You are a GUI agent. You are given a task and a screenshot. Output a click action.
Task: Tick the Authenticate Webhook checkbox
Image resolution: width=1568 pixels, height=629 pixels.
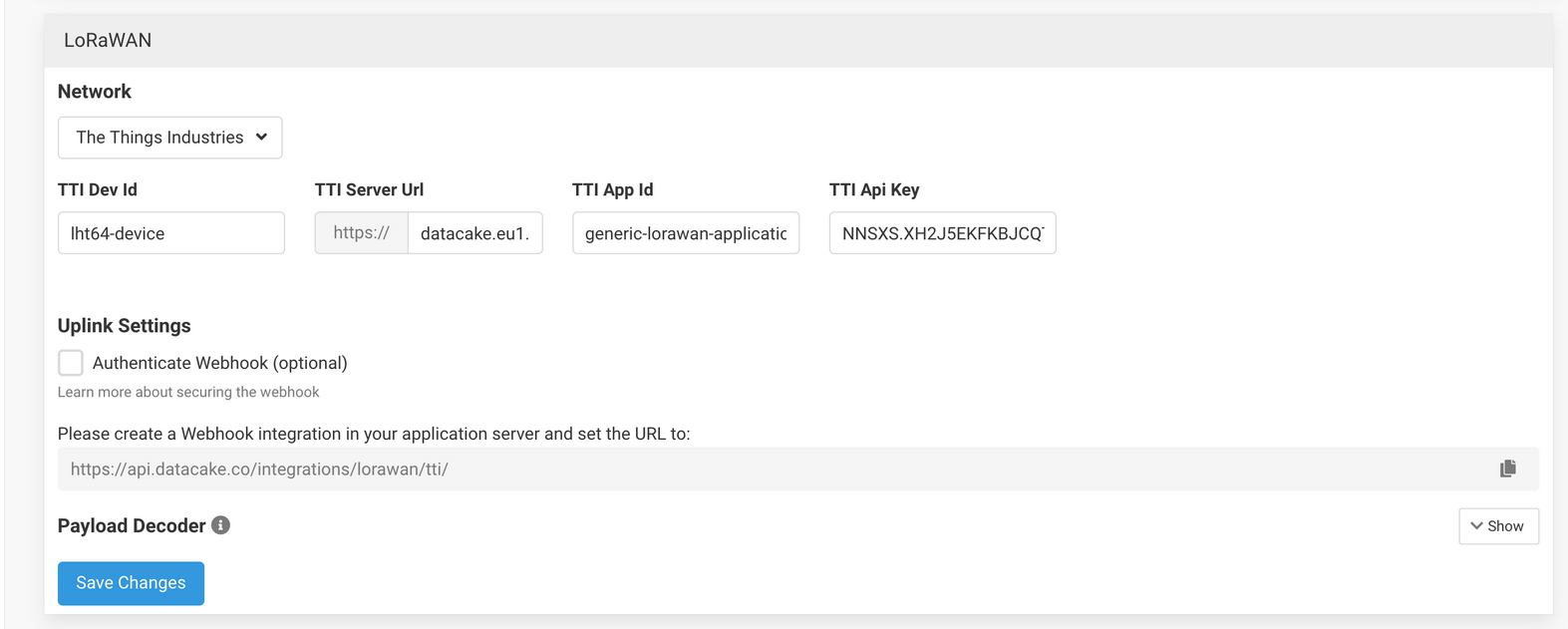[x=70, y=363]
